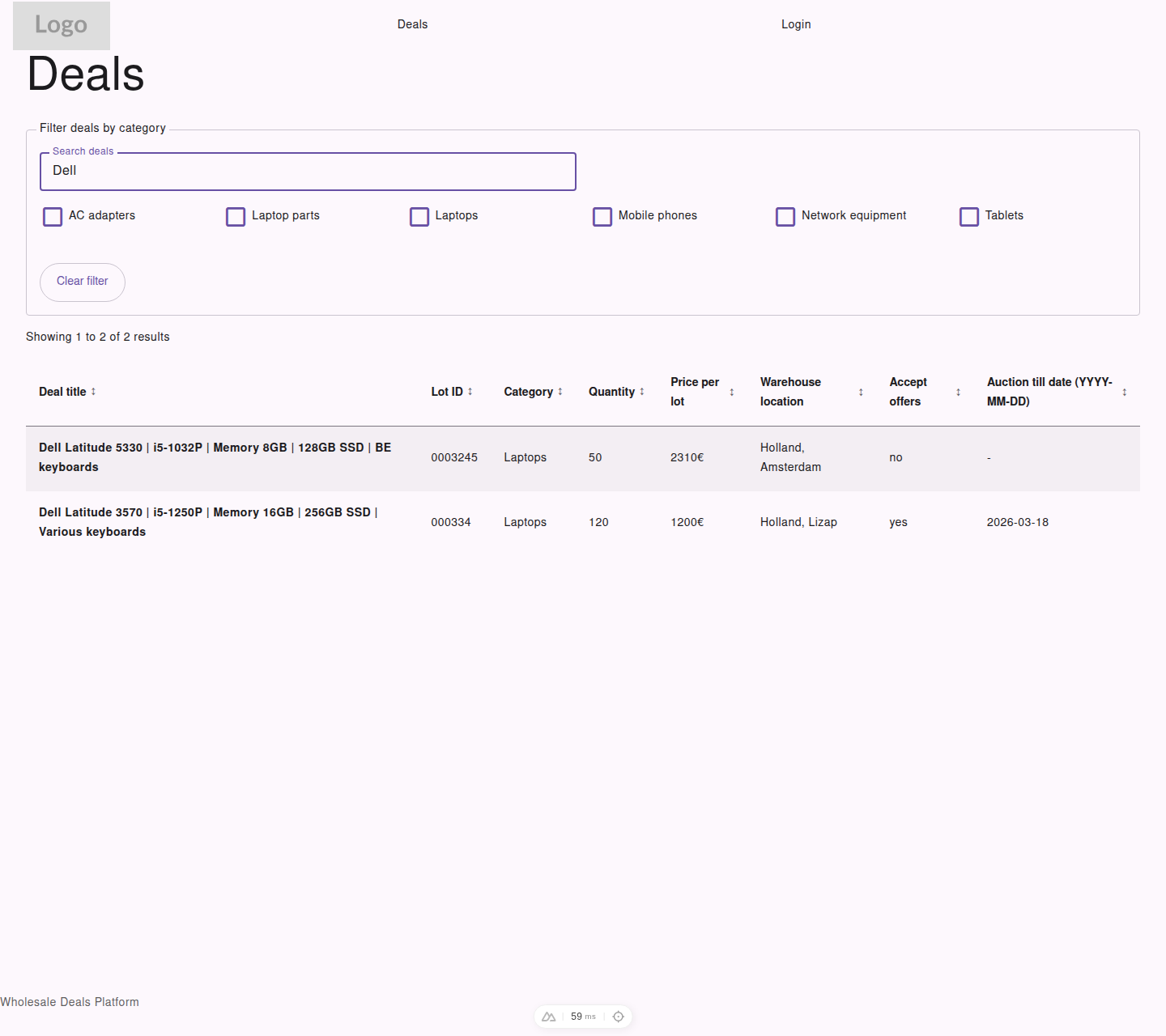Activate the inspector target icon in DevTools bar
The image size is (1166, 1036).
(618, 1016)
